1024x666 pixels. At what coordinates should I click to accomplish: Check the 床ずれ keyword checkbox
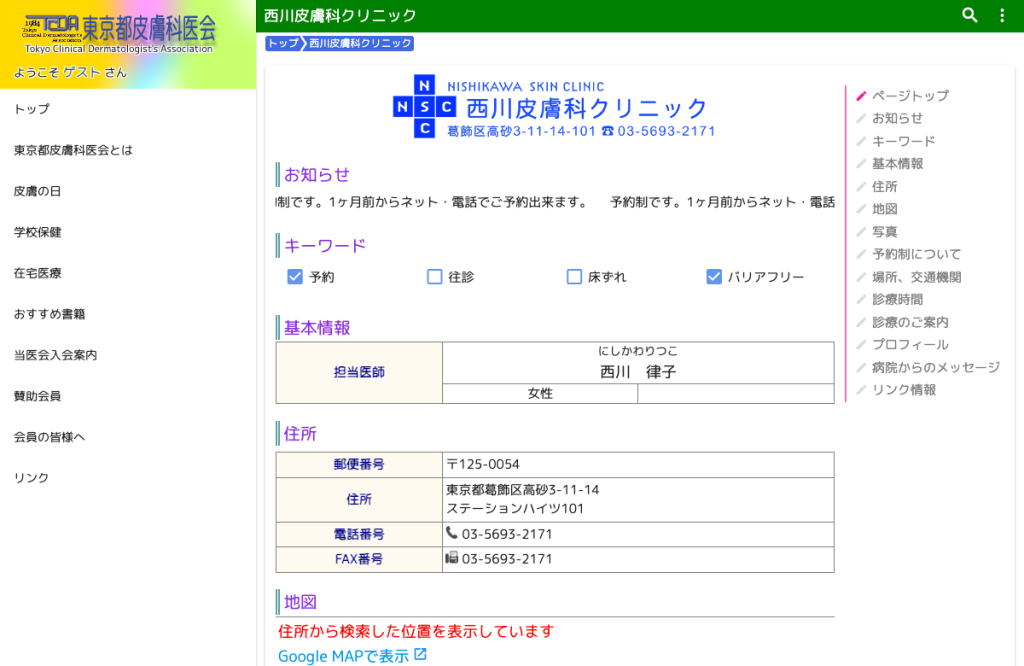(x=574, y=277)
